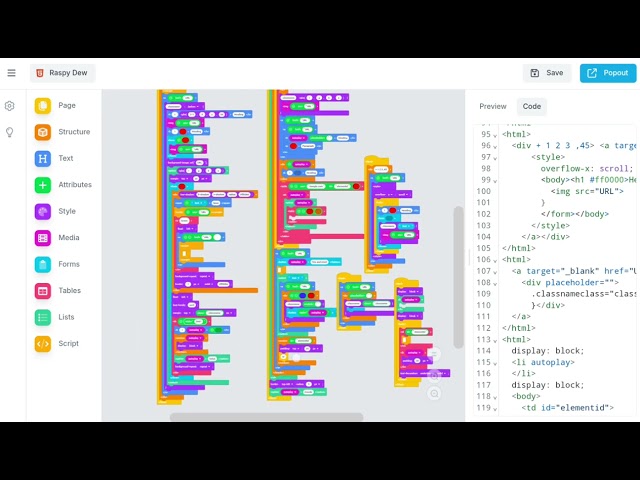Open the hamburger menu

click(11, 73)
